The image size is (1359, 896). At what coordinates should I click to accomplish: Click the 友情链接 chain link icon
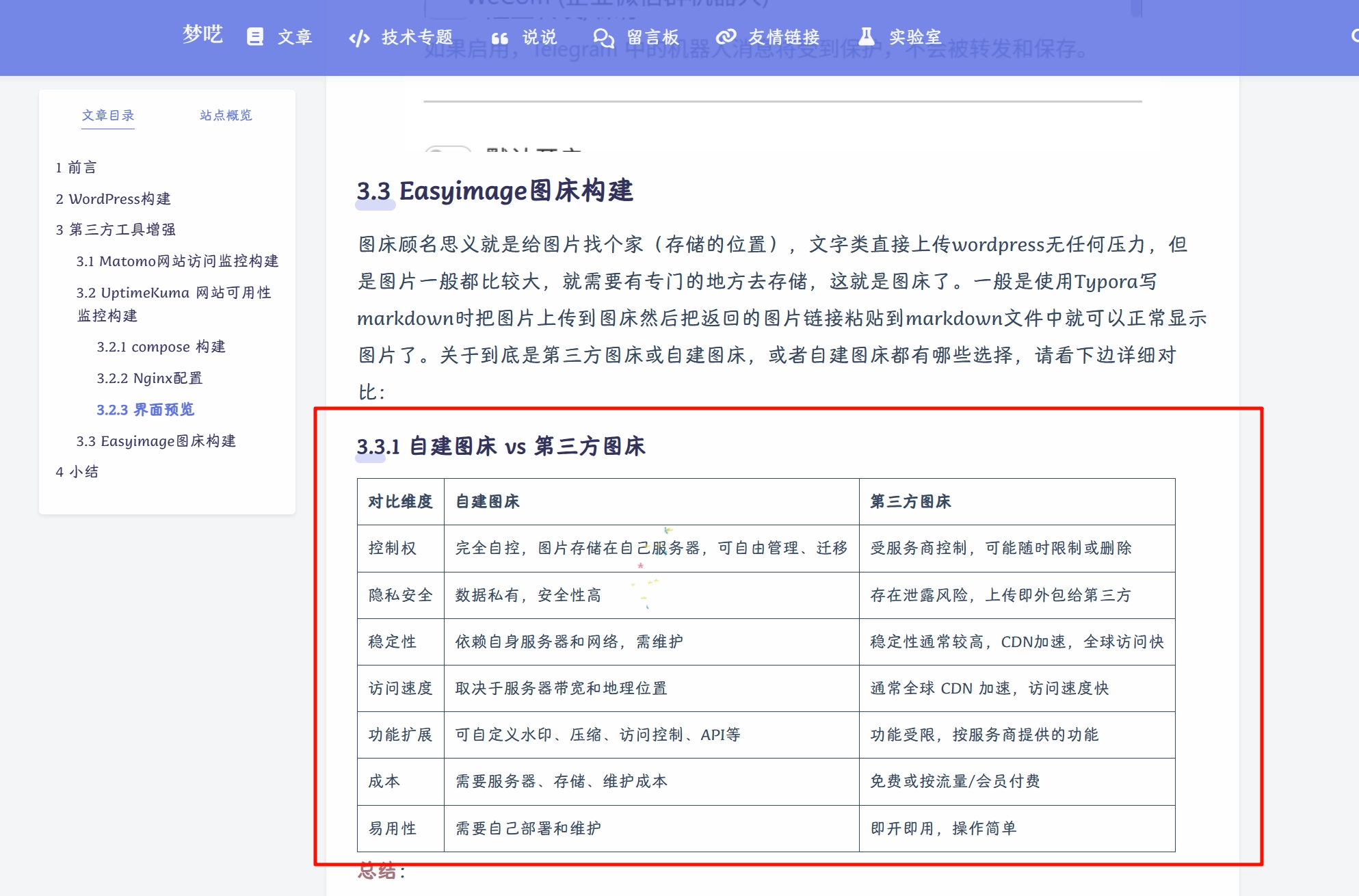coord(726,37)
